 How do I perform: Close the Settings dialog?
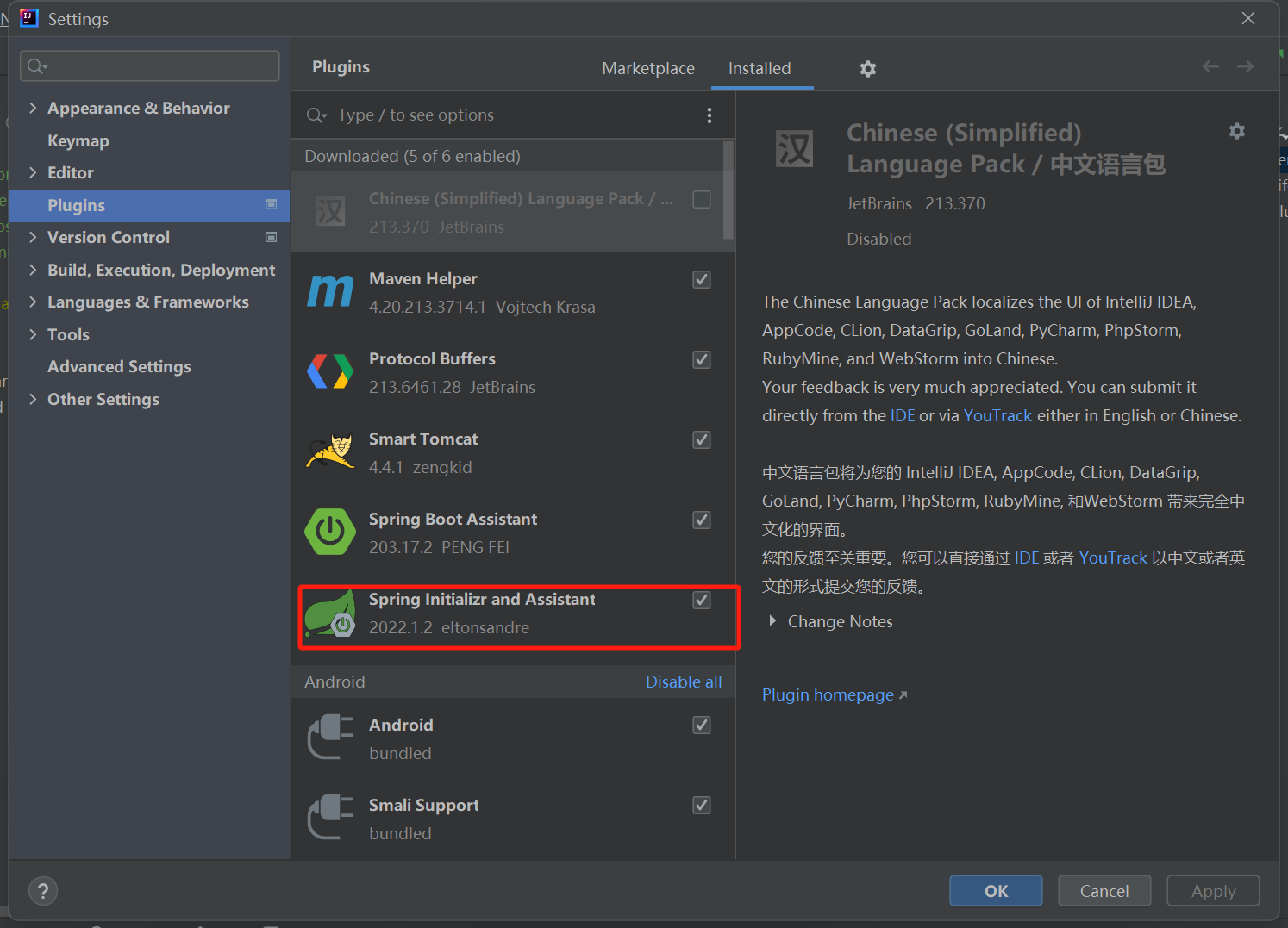tap(1247, 18)
